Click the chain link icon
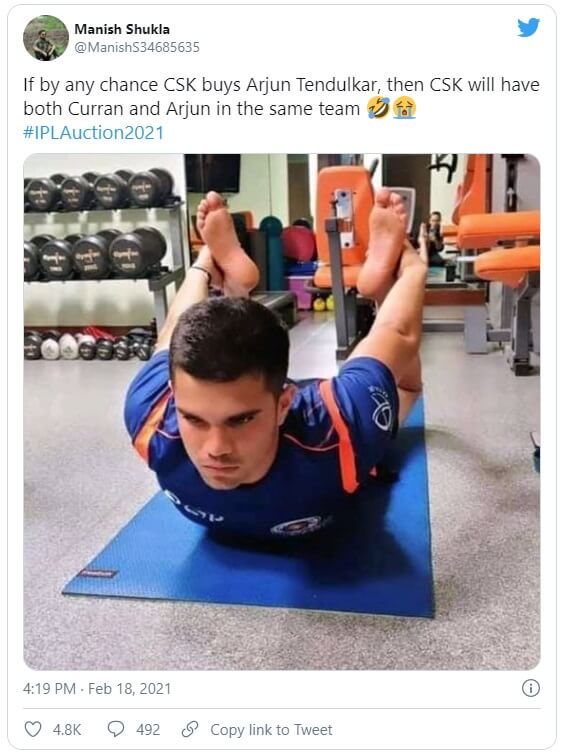This screenshot has height=753, width=561. [190, 729]
